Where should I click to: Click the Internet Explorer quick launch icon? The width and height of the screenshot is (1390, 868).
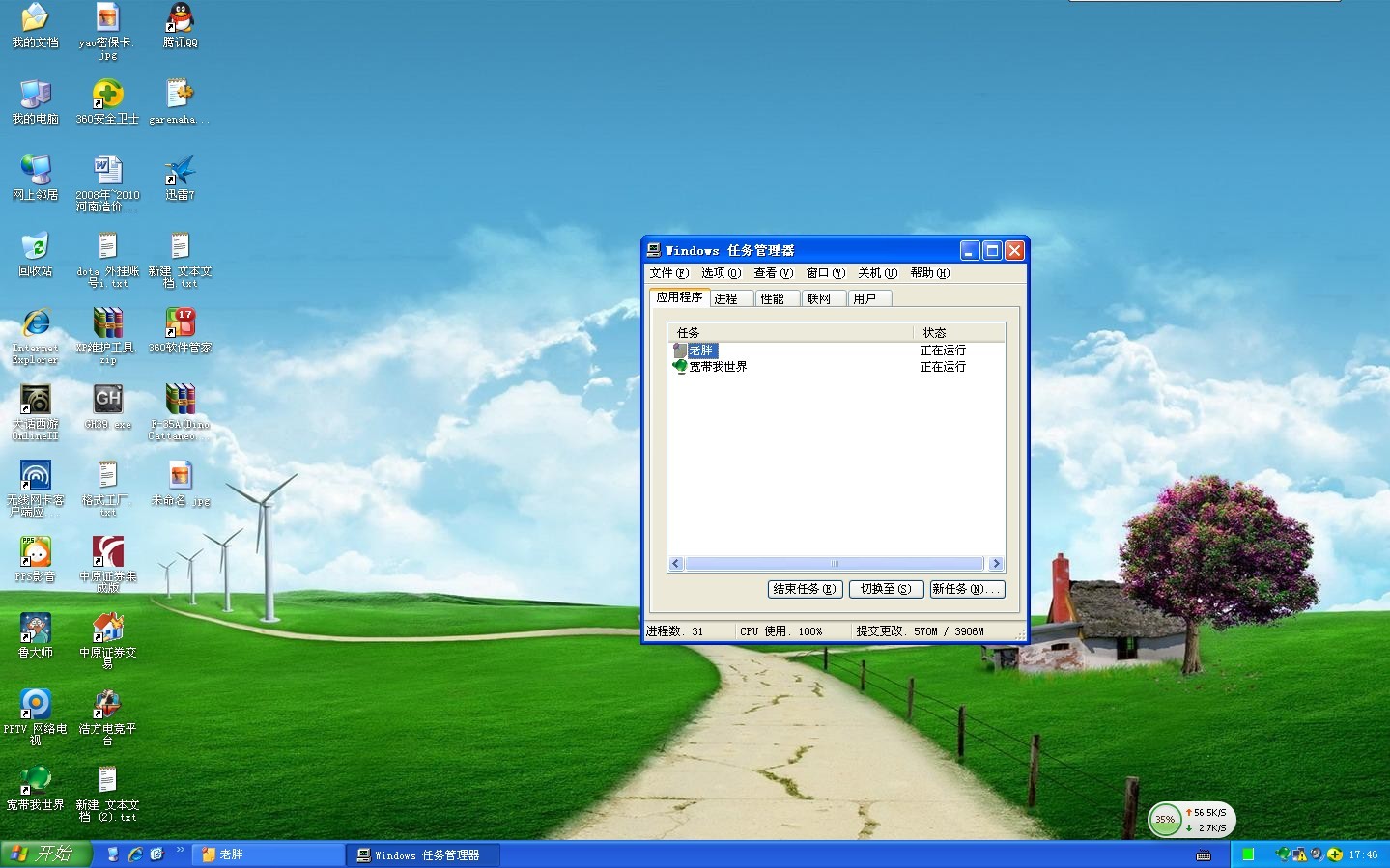coord(135,854)
